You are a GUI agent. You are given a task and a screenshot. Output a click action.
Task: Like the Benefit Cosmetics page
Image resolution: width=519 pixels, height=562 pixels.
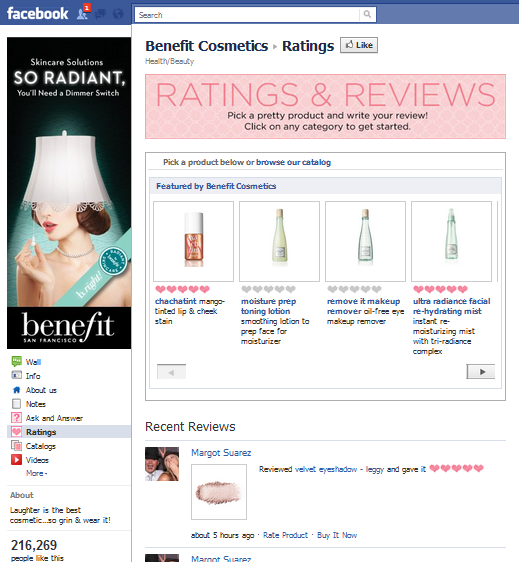(359, 45)
